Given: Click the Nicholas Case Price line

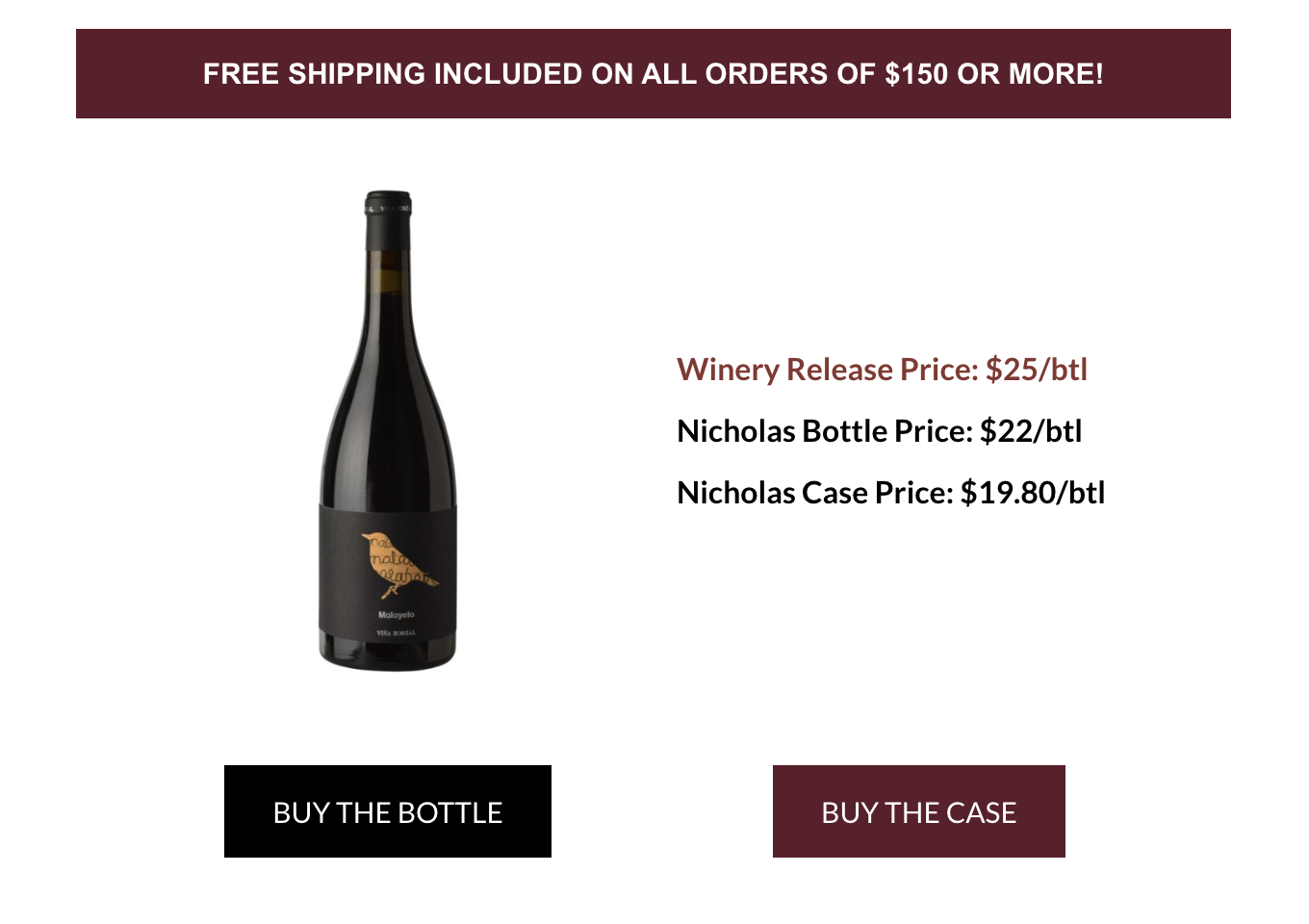Looking at the screenshot, I should pyautogui.click(x=891, y=493).
